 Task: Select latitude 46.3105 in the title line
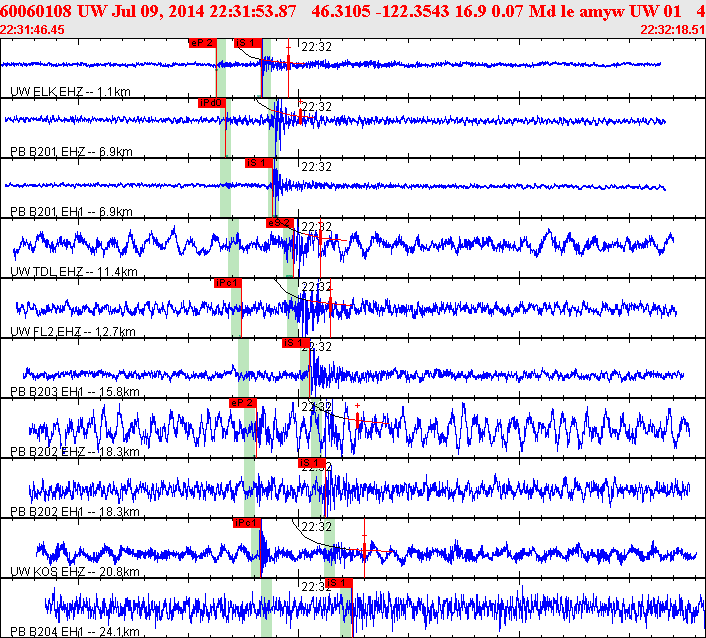(341, 11)
